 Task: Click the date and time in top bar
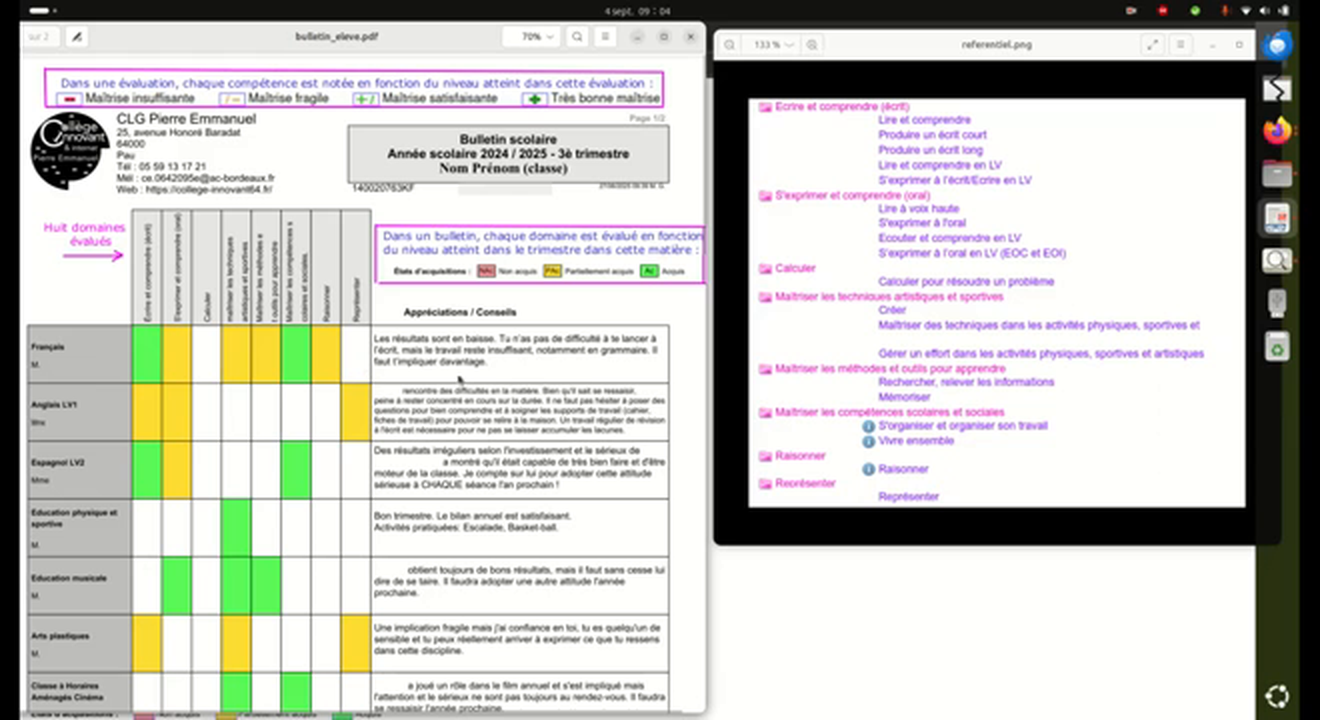(x=637, y=10)
